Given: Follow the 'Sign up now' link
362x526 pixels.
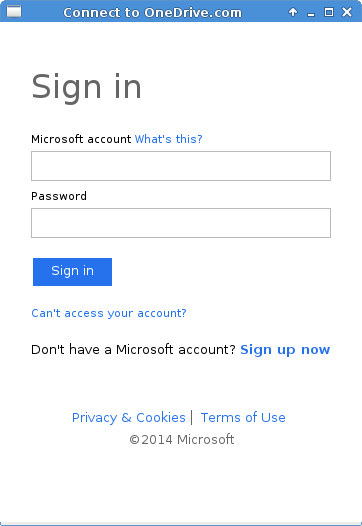Looking at the screenshot, I should [x=285, y=350].
